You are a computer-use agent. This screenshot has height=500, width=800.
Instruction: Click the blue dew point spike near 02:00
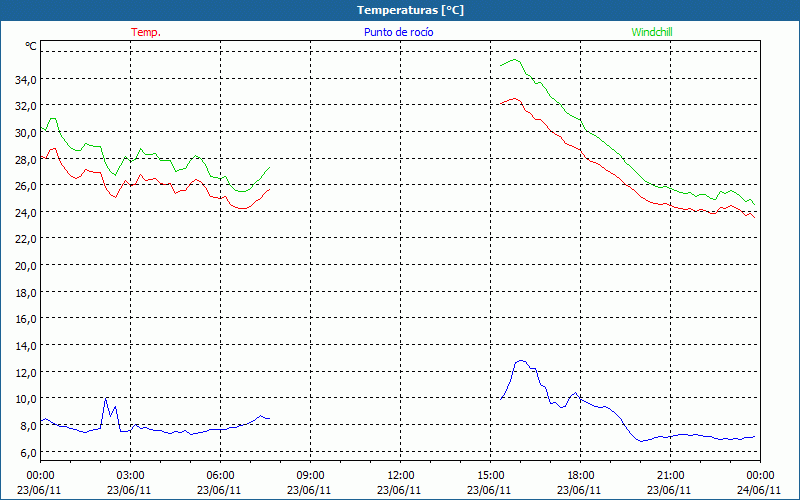point(106,398)
